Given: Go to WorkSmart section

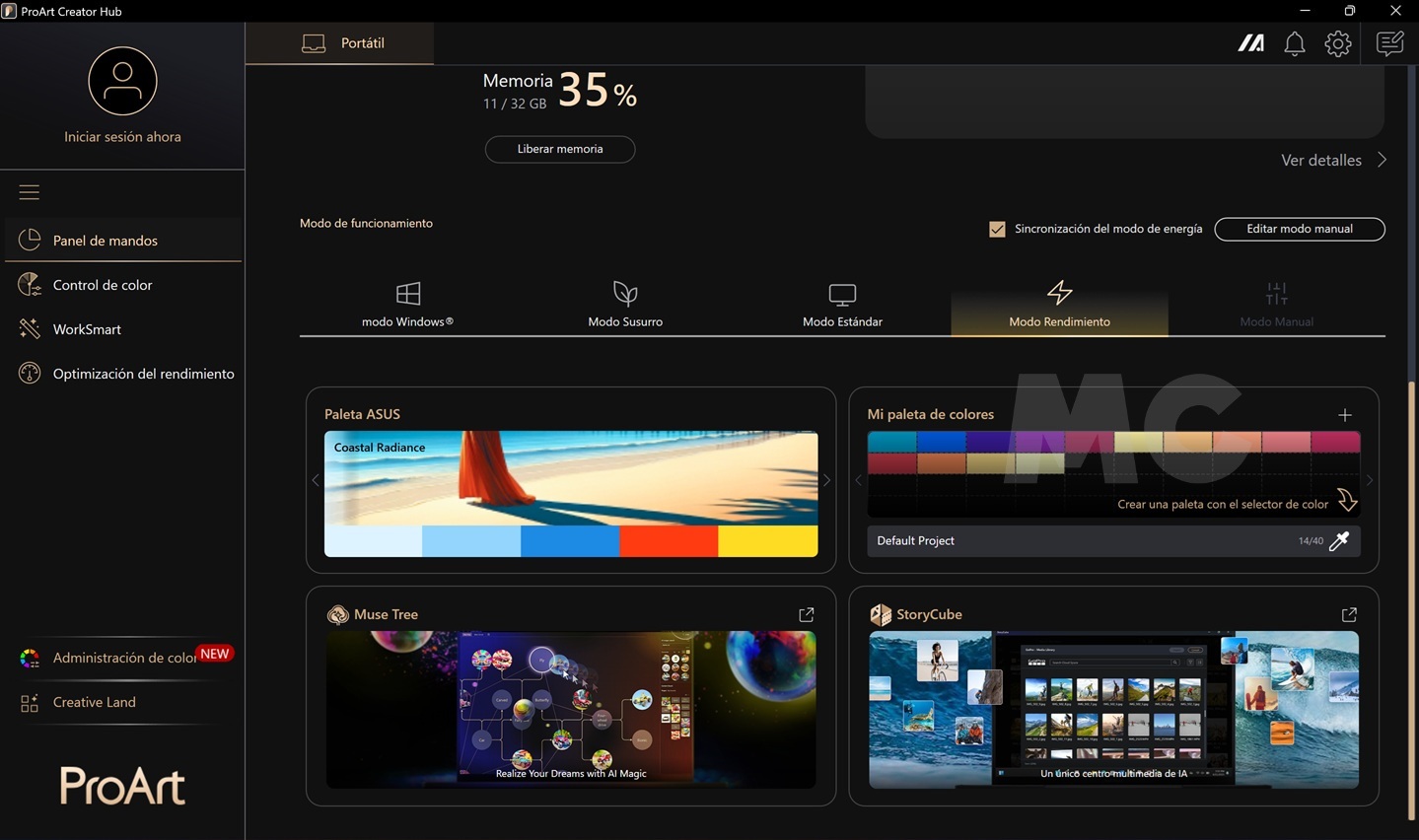Looking at the screenshot, I should [x=123, y=329].
